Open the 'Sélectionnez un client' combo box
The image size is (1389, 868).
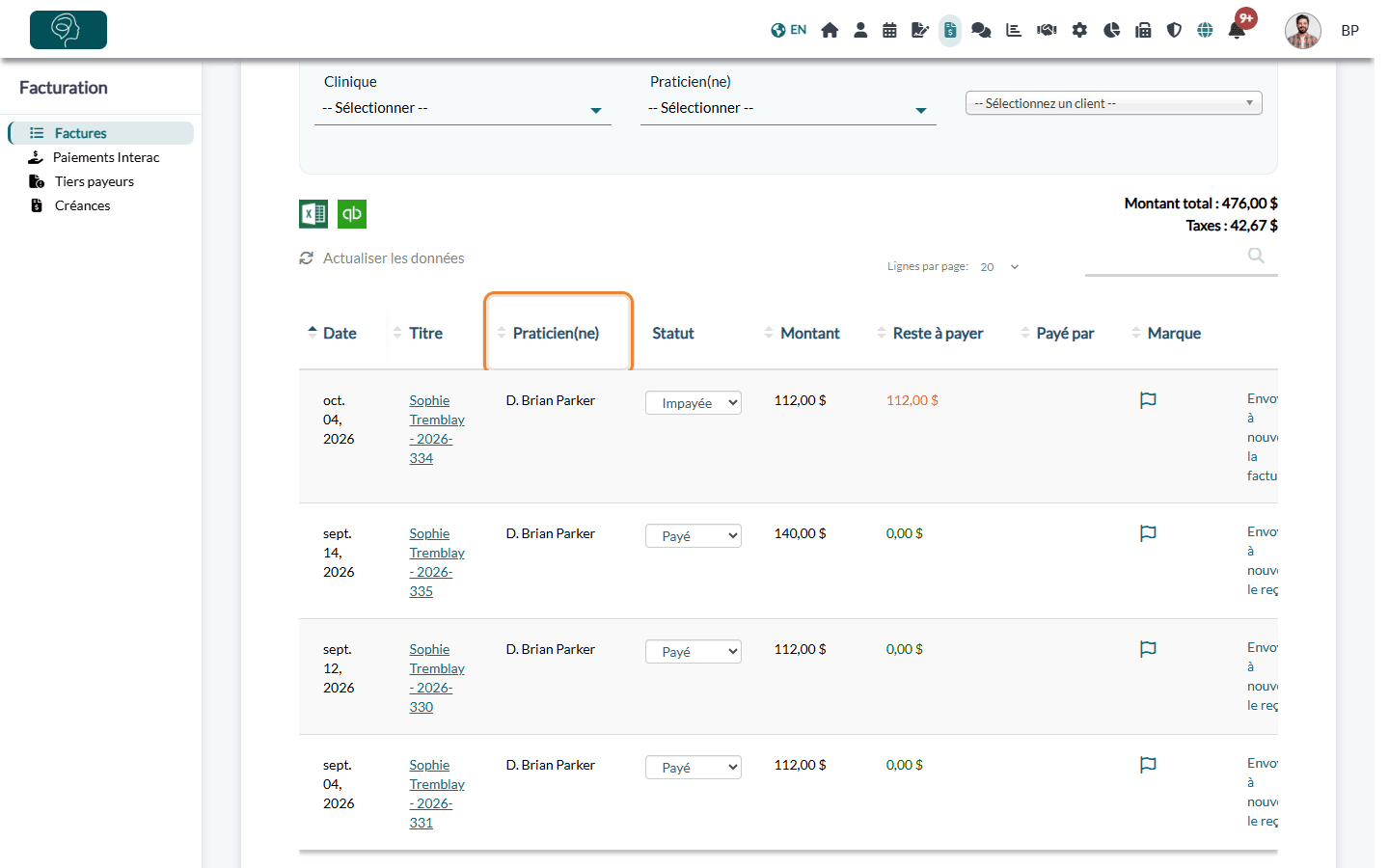click(x=1113, y=103)
